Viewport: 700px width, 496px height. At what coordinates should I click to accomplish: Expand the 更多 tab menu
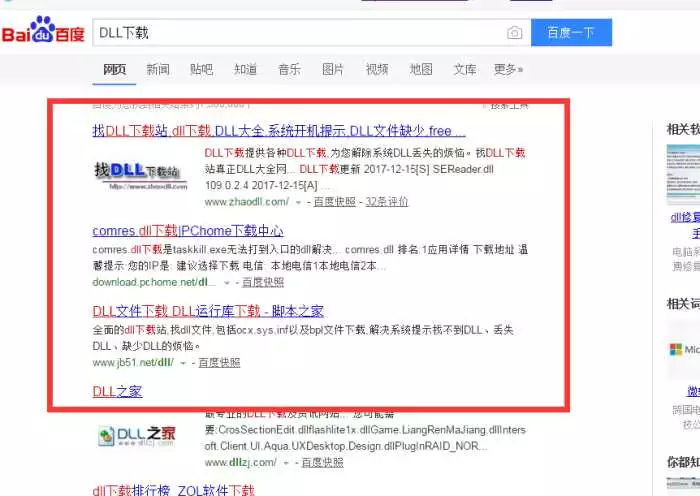[508, 69]
